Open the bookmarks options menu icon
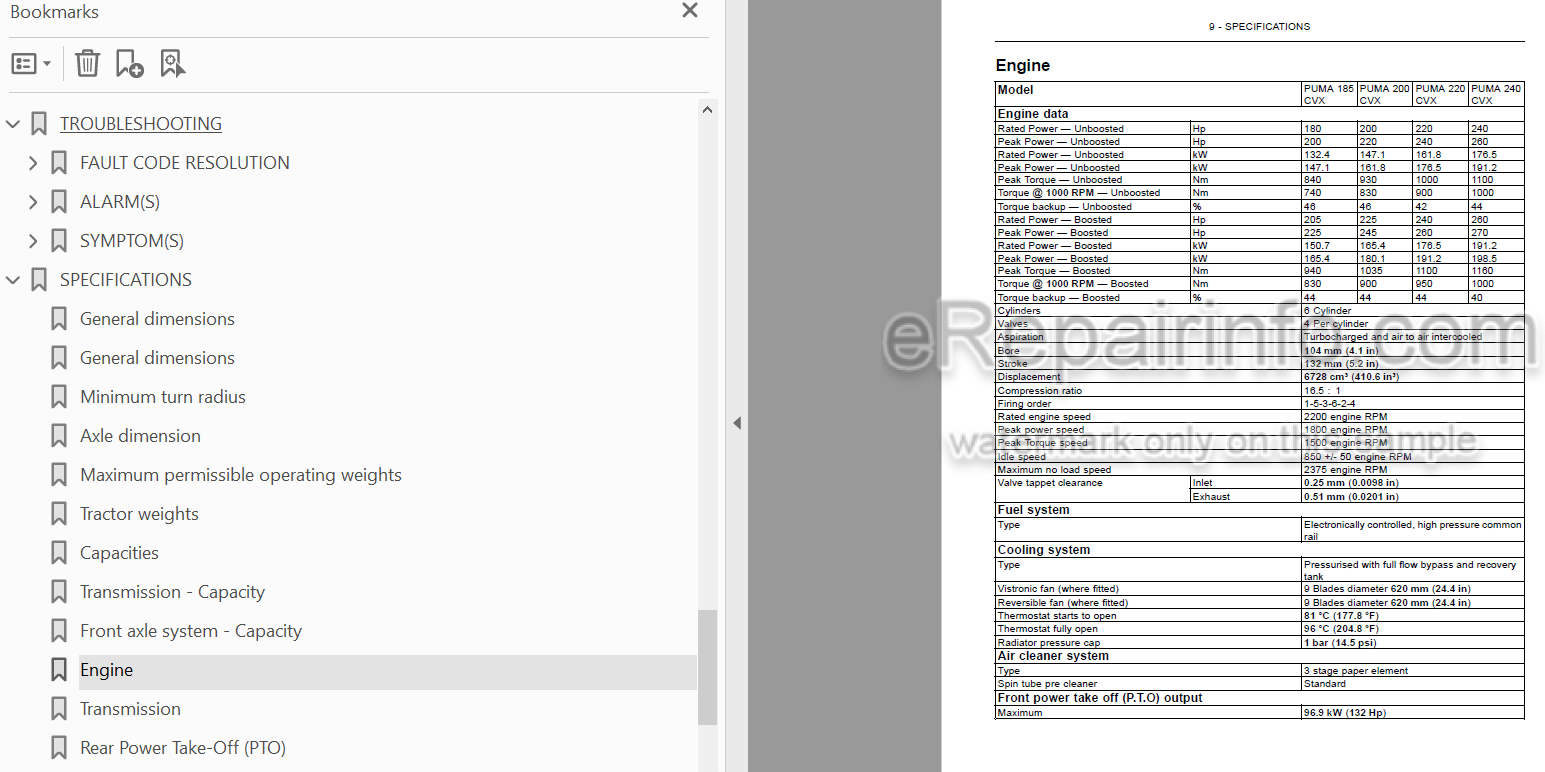Viewport: 1545px width, 772px height. pyautogui.click(x=31, y=64)
